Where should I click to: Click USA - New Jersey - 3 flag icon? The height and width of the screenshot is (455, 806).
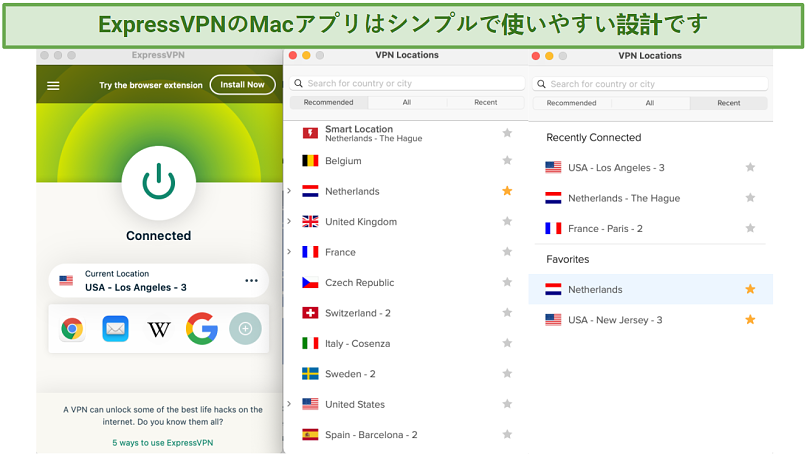pos(553,320)
